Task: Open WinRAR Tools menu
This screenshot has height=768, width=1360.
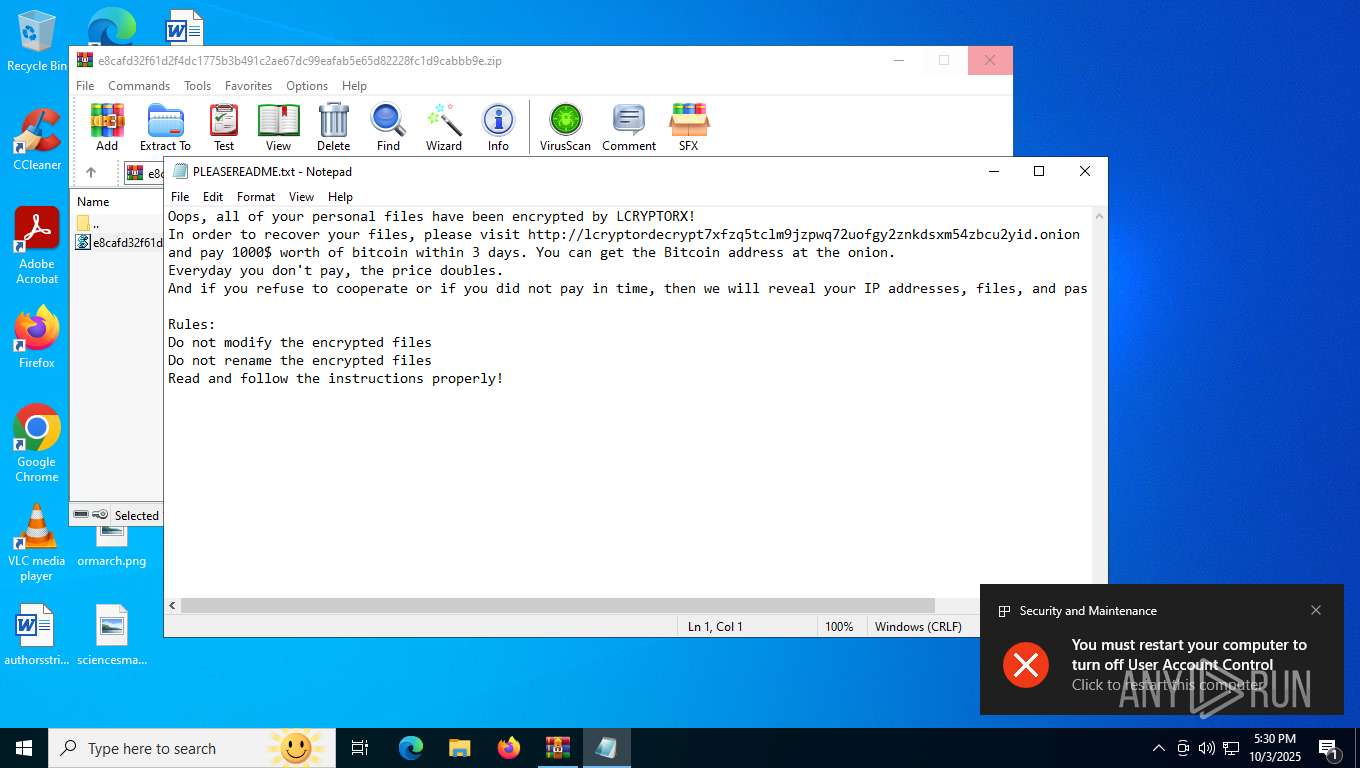Action: point(197,86)
